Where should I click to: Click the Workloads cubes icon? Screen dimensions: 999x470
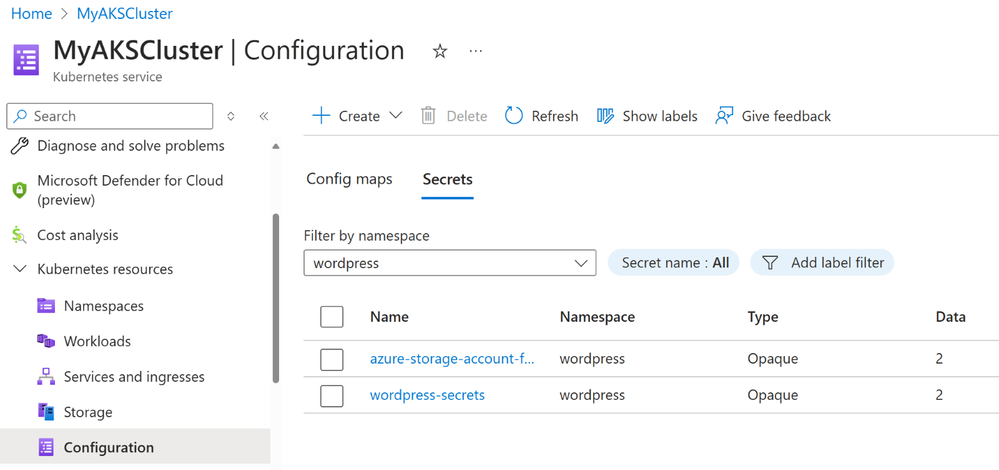tap(46, 341)
